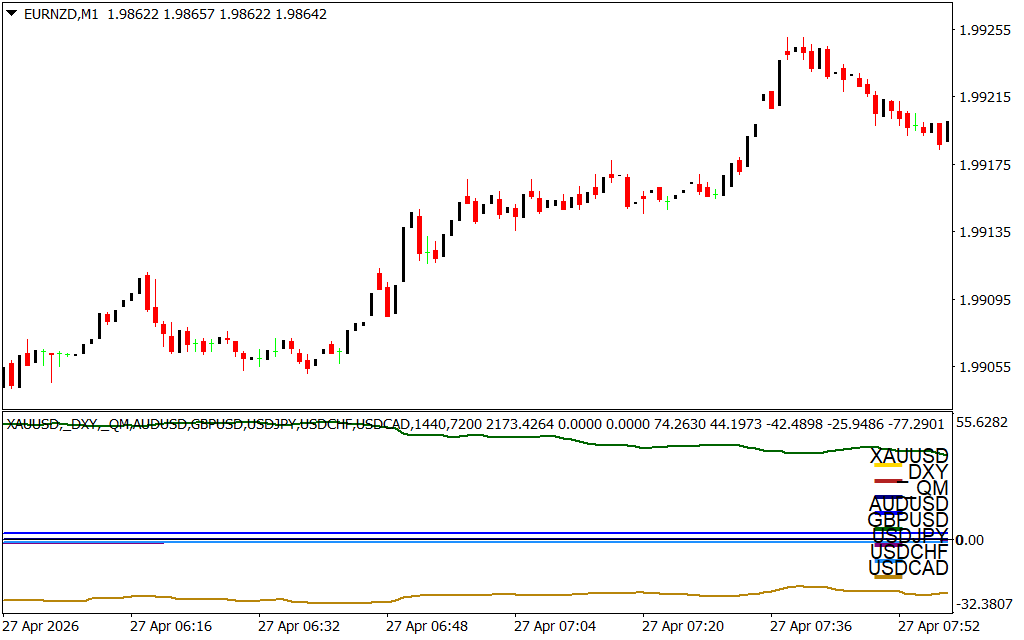
Task: Select the GBPUSD legend label
Action: point(908,520)
